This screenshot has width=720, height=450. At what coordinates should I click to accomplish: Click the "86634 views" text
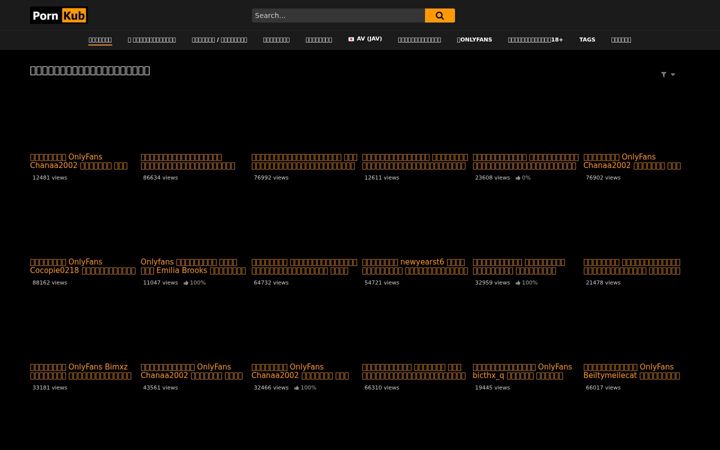160,178
